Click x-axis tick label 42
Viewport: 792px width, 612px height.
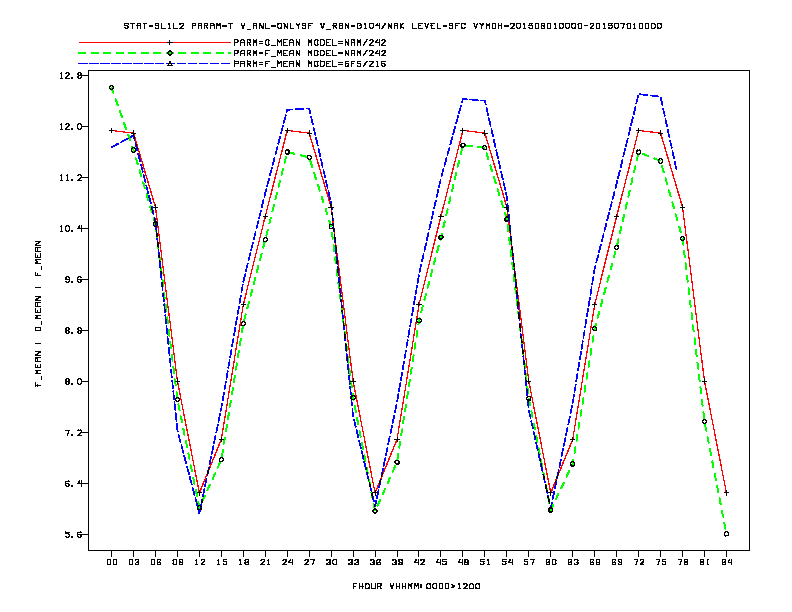pyautogui.click(x=419, y=562)
